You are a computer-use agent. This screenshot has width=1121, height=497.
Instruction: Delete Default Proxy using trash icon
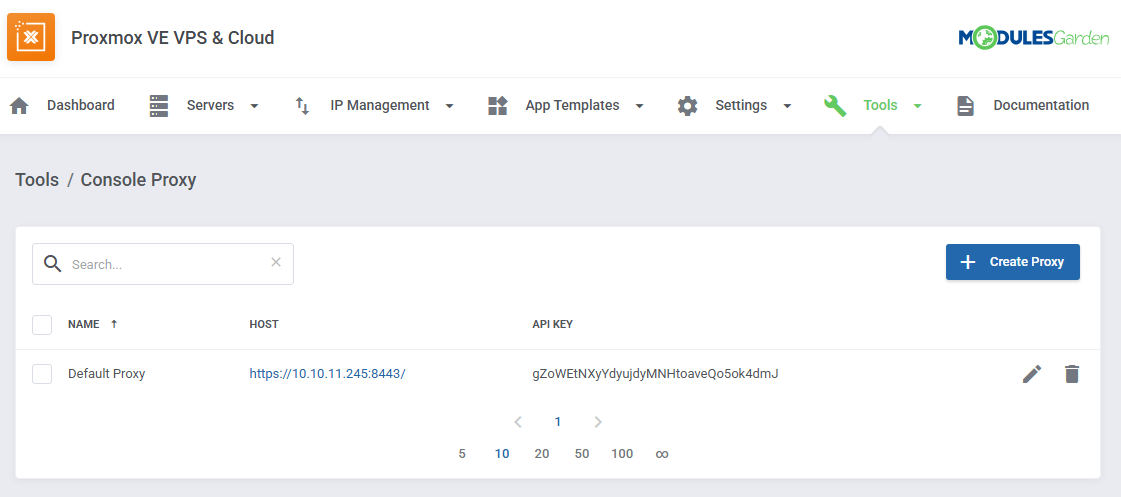click(x=1072, y=374)
